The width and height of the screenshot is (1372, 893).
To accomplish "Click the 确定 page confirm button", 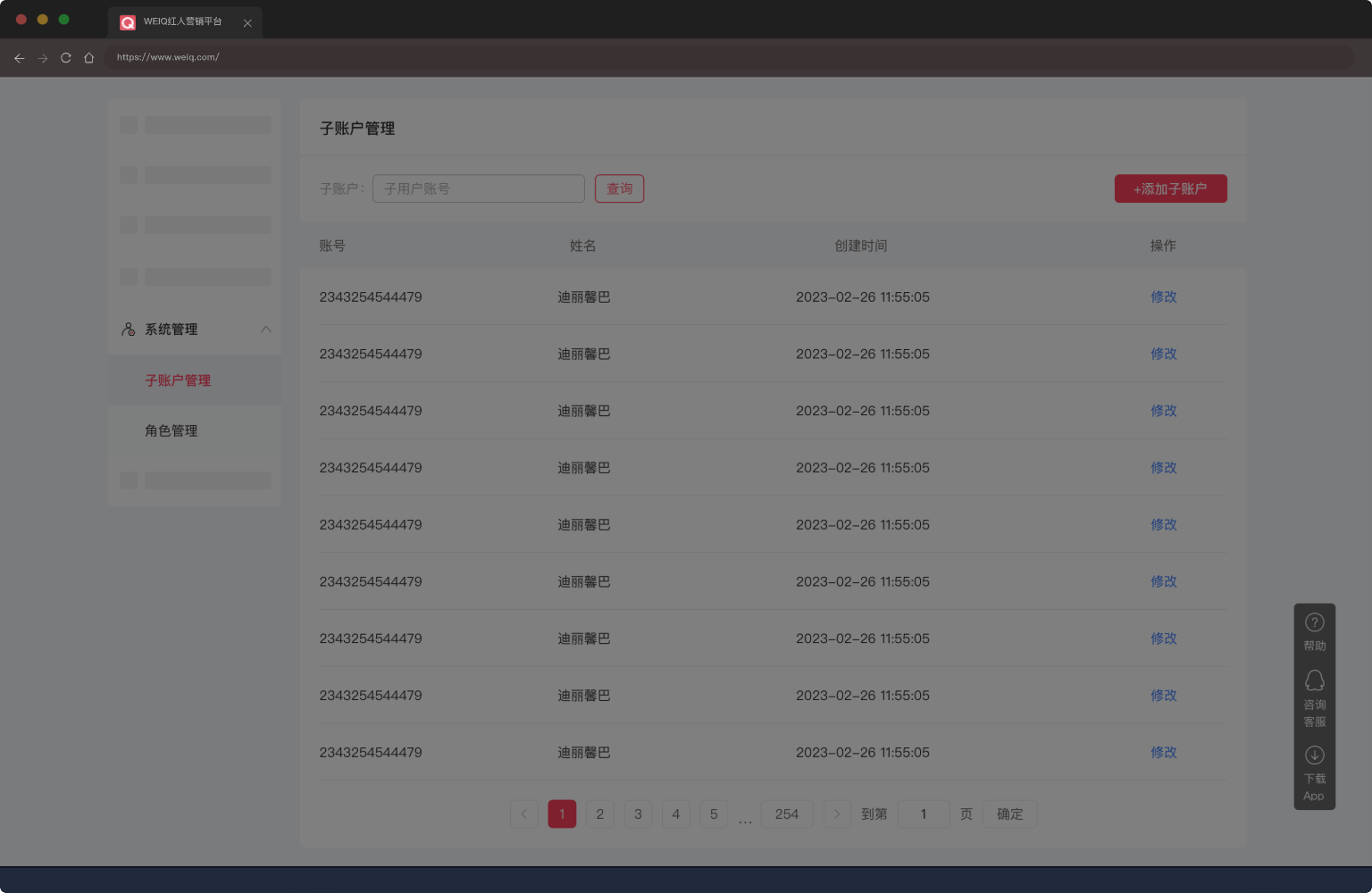I will coord(1009,814).
